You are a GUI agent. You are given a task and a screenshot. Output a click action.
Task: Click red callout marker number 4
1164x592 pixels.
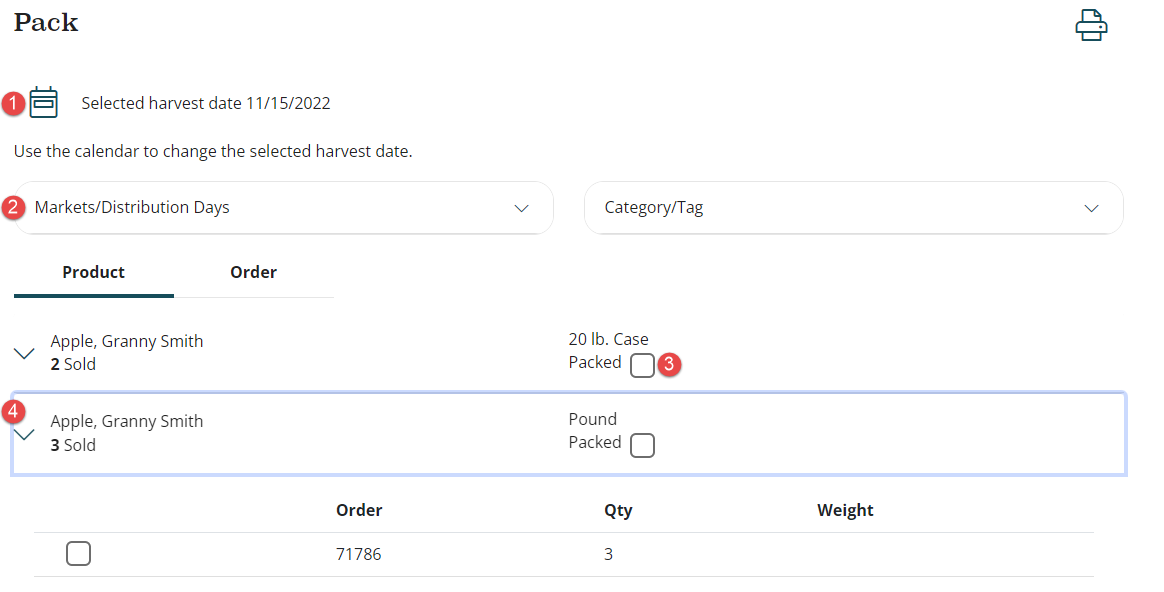click(14, 411)
